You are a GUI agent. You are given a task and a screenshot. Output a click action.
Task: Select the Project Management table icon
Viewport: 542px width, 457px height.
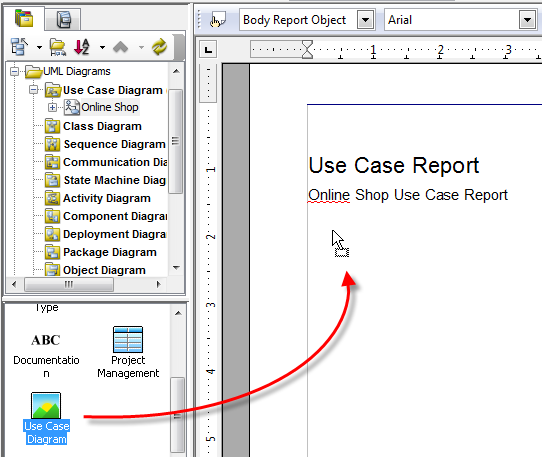[x=128, y=339]
